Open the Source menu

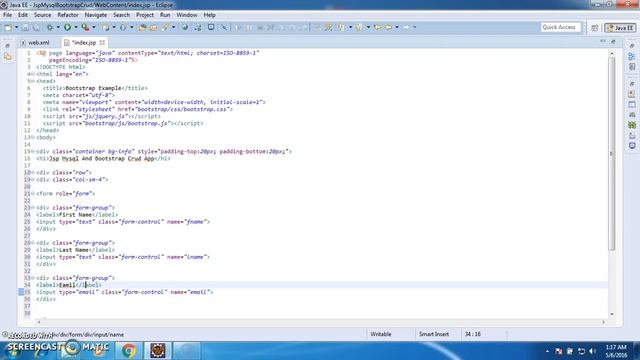[x=42, y=15]
